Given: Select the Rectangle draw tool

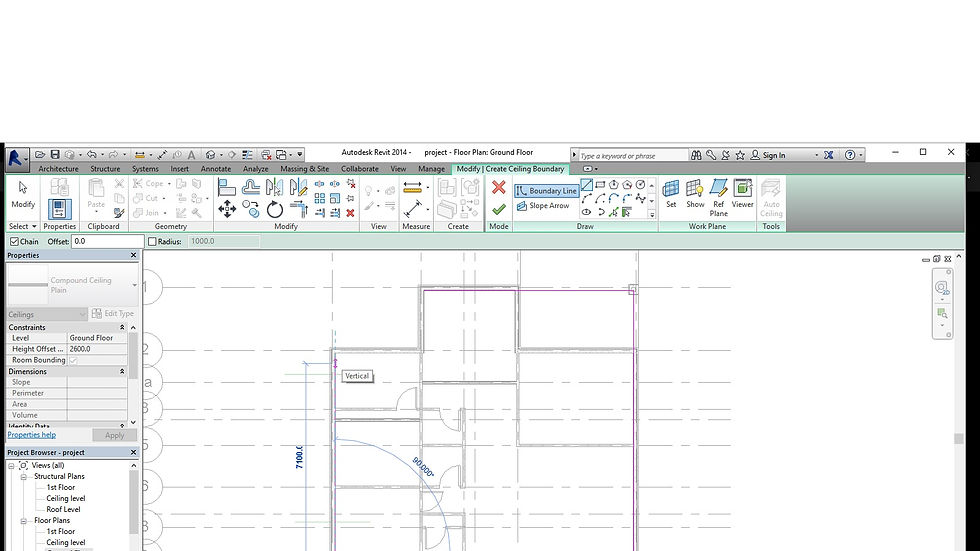Looking at the screenshot, I should click(600, 185).
